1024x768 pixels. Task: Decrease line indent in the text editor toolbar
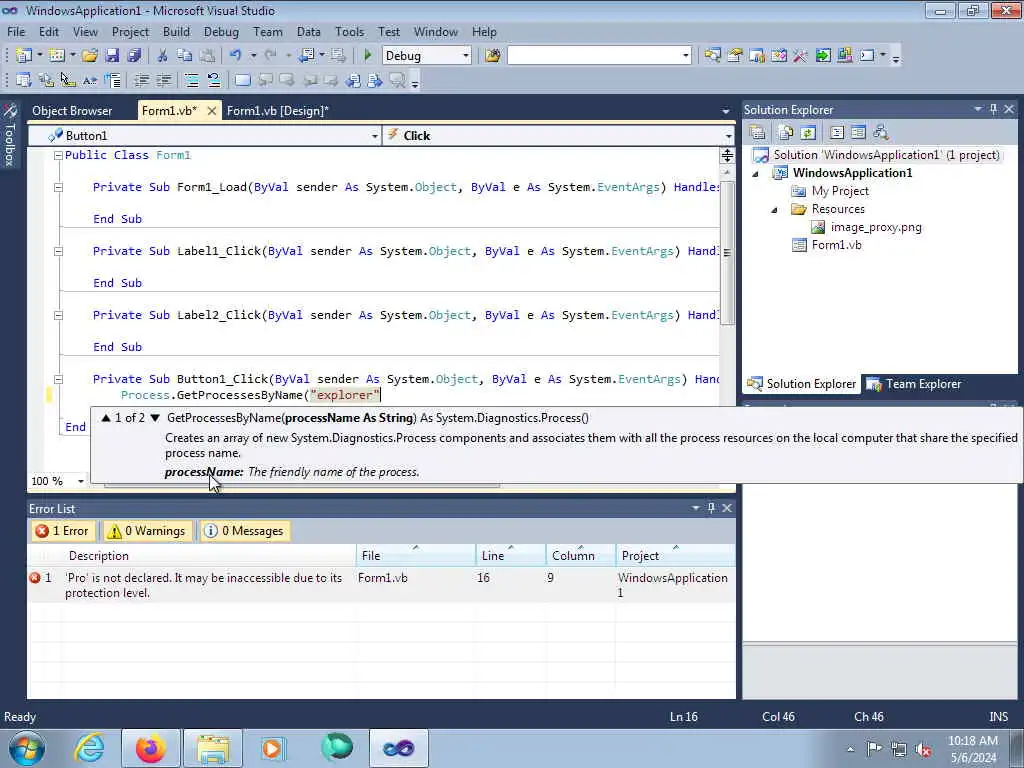(141, 80)
